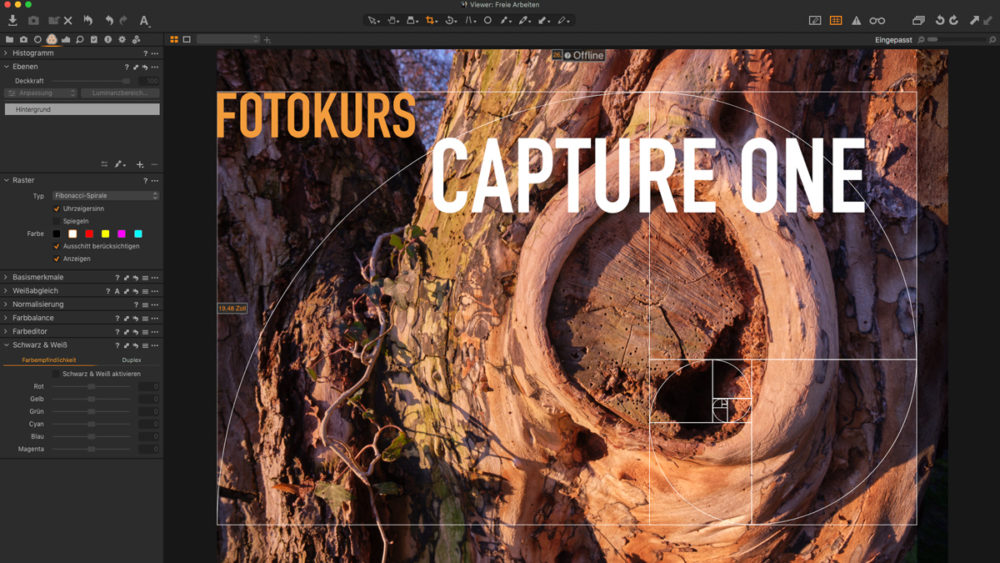Select the Pan hand cursor tool

coord(392,20)
